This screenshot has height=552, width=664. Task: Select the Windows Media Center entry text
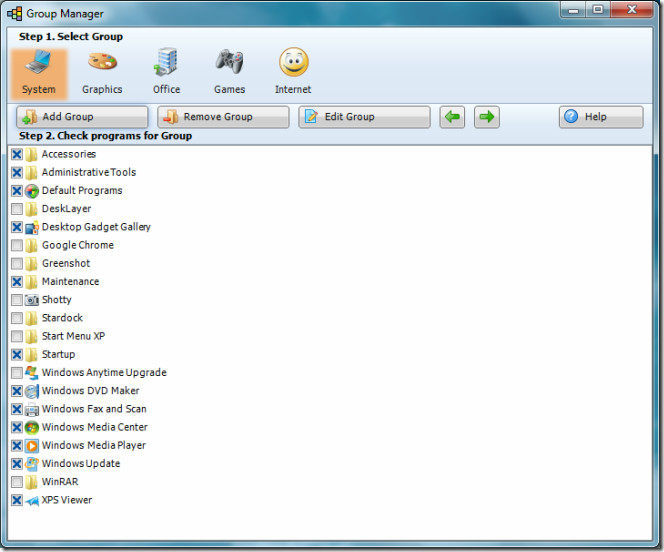(x=95, y=427)
